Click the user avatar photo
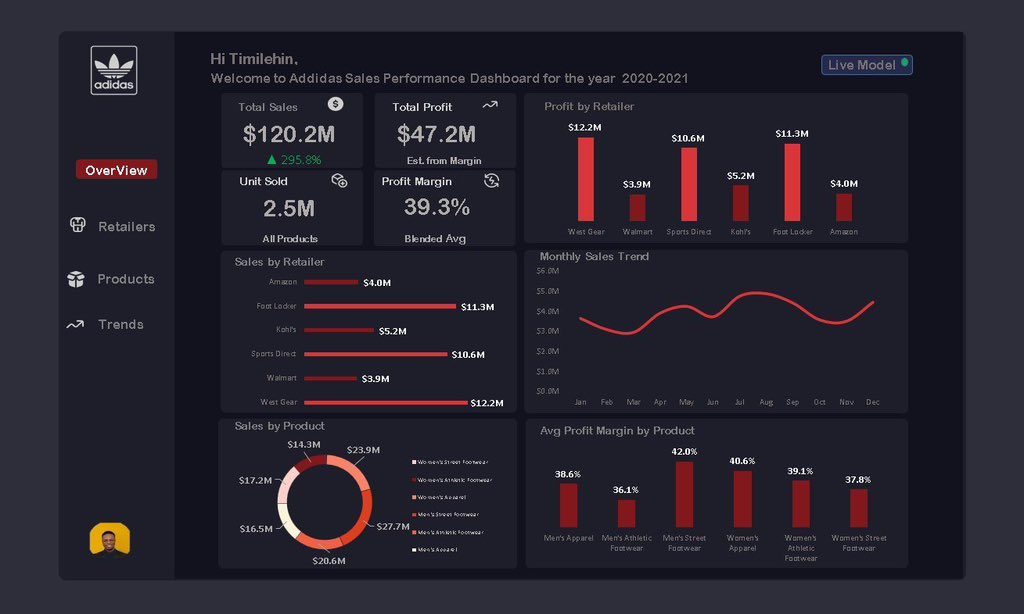The width and height of the screenshot is (1024, 614). tap(110, 539)
